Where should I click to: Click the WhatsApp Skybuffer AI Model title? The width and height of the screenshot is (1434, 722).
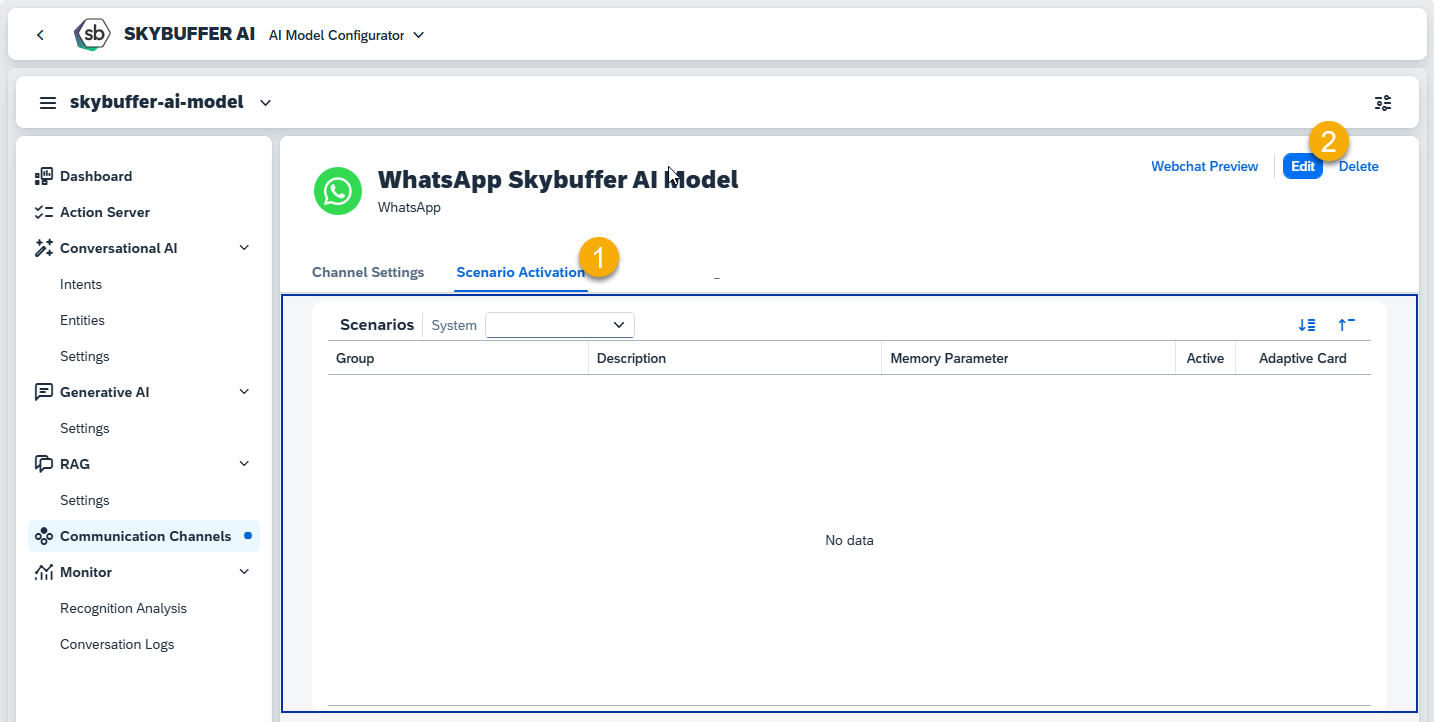[558, 180]
